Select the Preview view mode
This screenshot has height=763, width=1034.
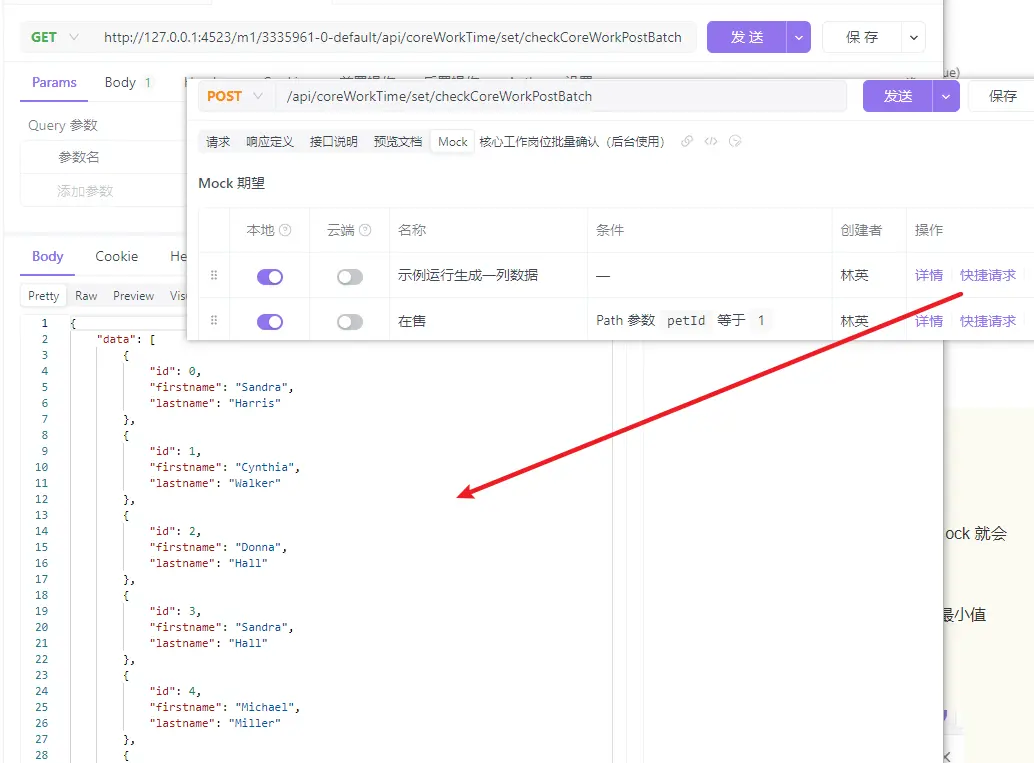[x=133, y=295]
